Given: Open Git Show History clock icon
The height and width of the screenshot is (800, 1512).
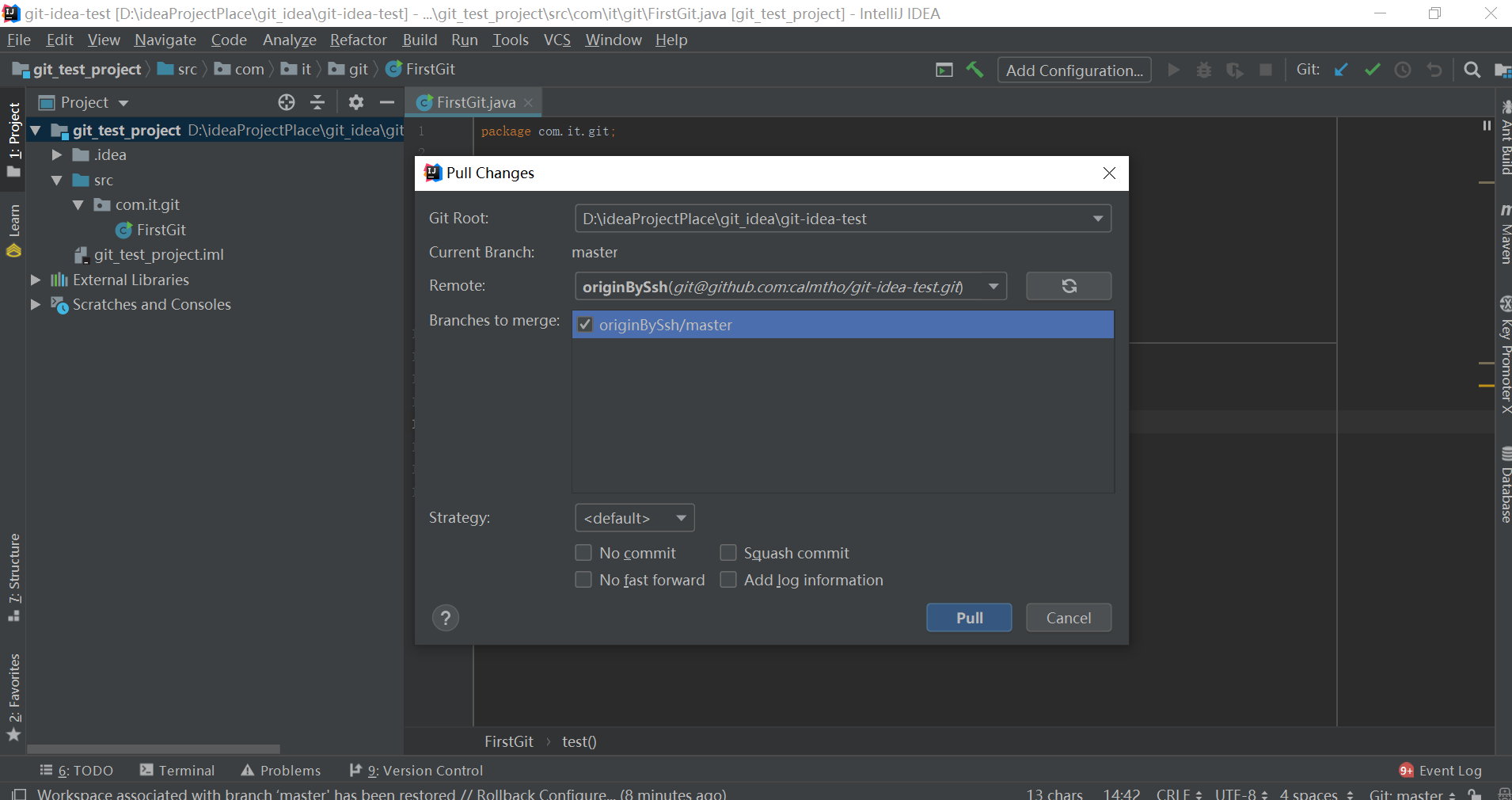Looking at the screenshot, I should [1403, 70].
